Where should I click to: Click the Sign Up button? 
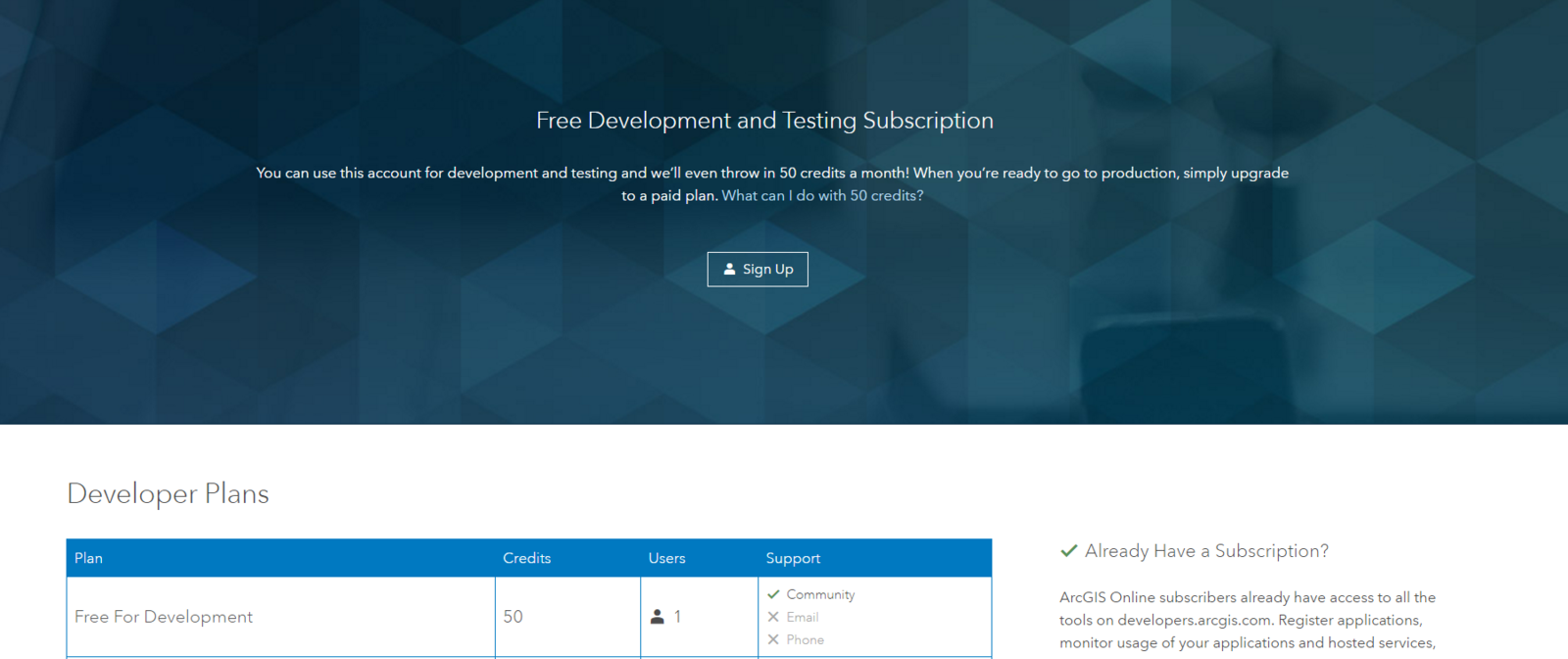[758, 269]
